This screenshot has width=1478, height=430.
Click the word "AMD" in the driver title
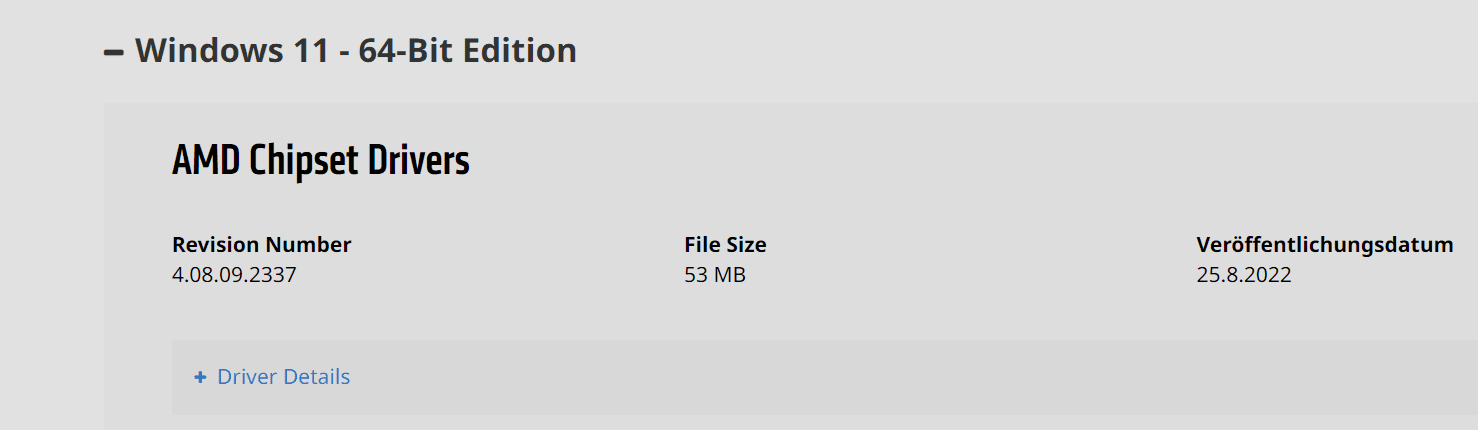click(x=206, y=160)
